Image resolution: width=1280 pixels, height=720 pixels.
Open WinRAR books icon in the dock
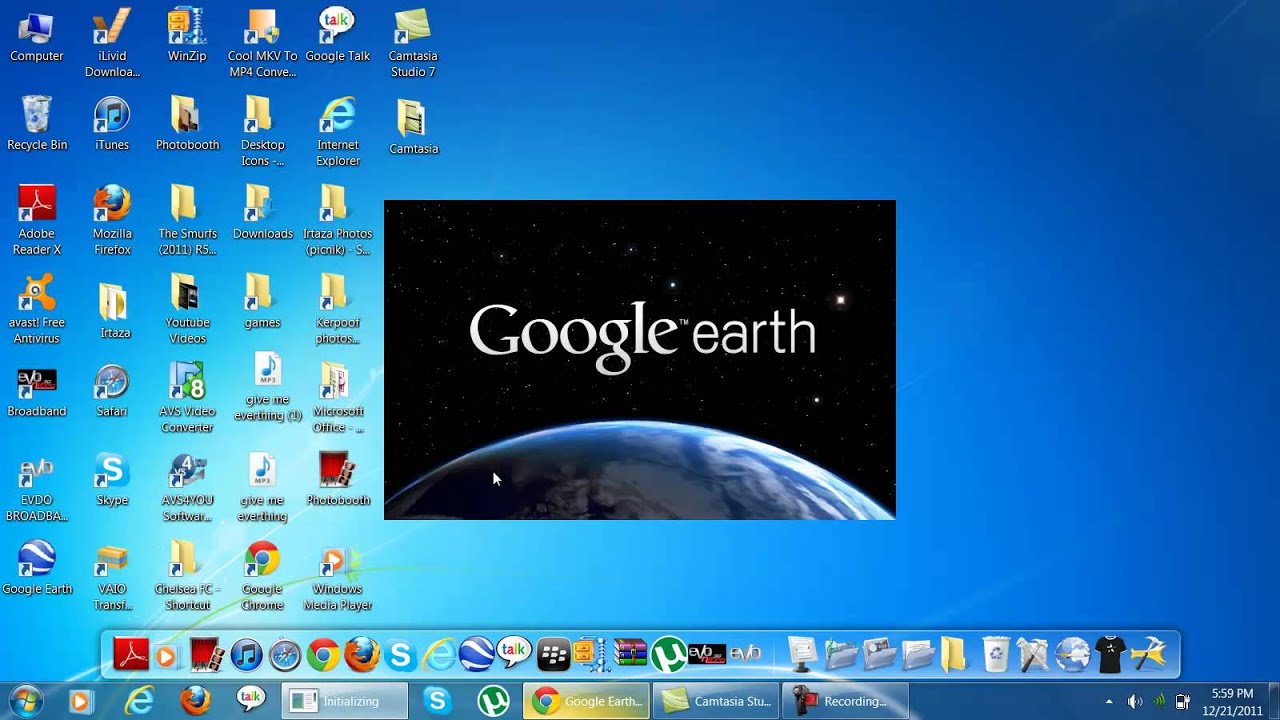630,655
